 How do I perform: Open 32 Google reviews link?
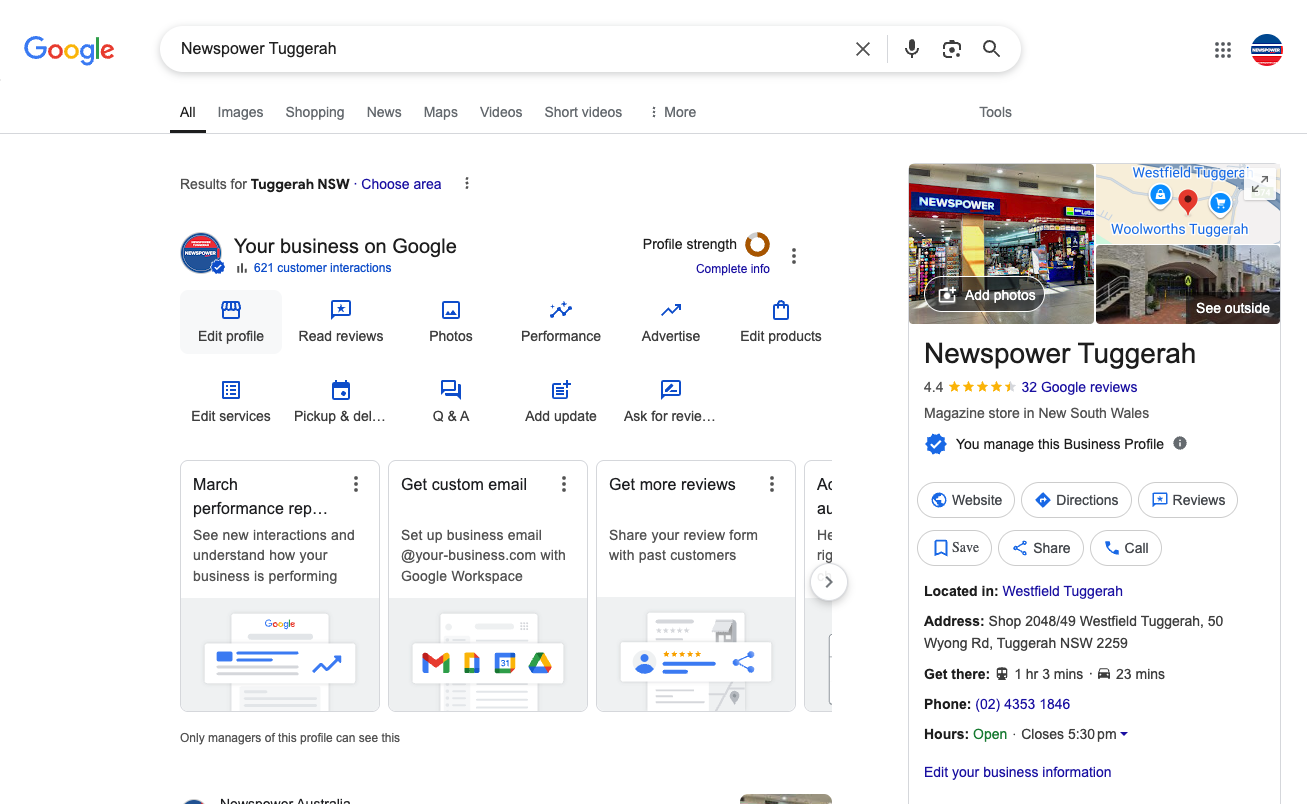pyautogui.click(x=1079, y=387)
